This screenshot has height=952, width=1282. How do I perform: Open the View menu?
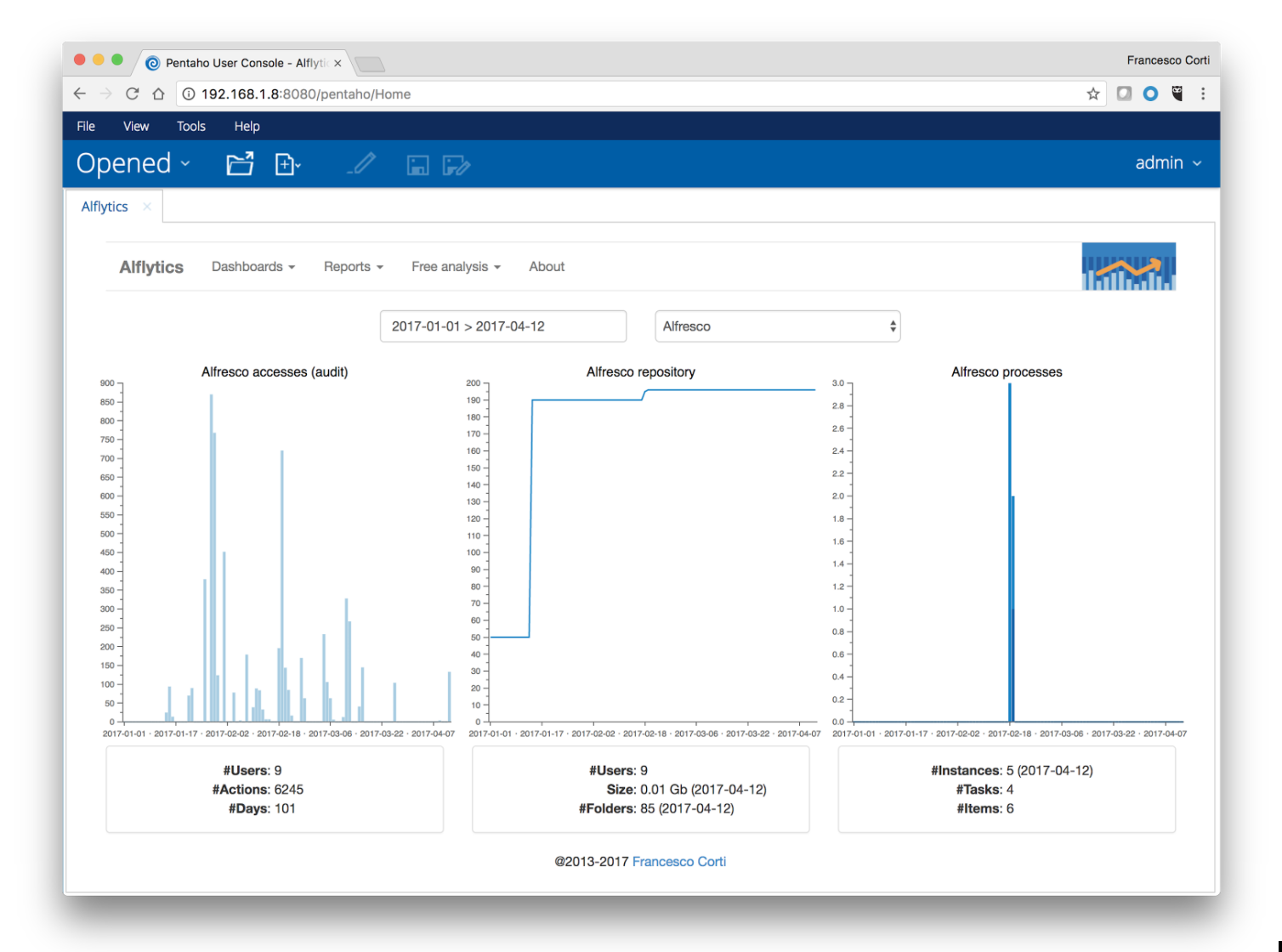136,126
